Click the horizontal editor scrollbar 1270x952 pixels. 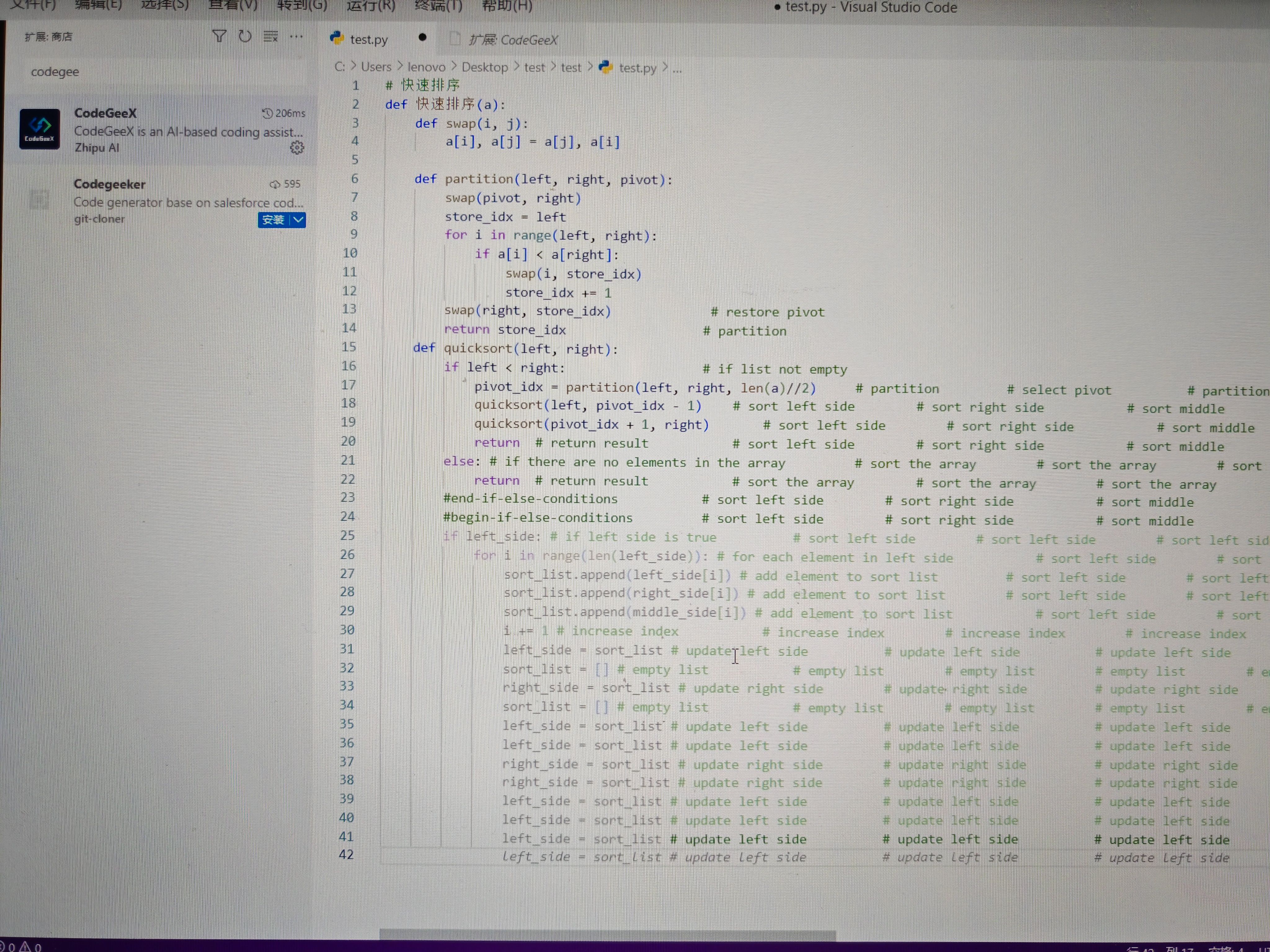tap(607, 935)
